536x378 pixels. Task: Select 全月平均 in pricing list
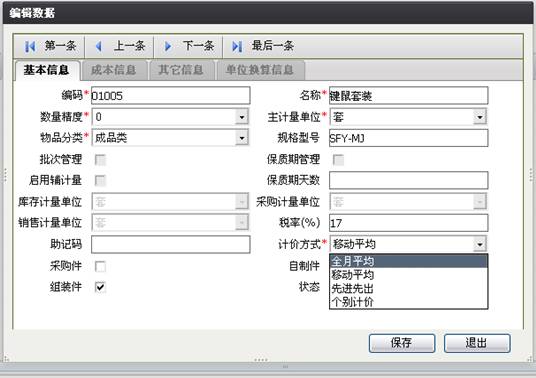pos(408,261)
